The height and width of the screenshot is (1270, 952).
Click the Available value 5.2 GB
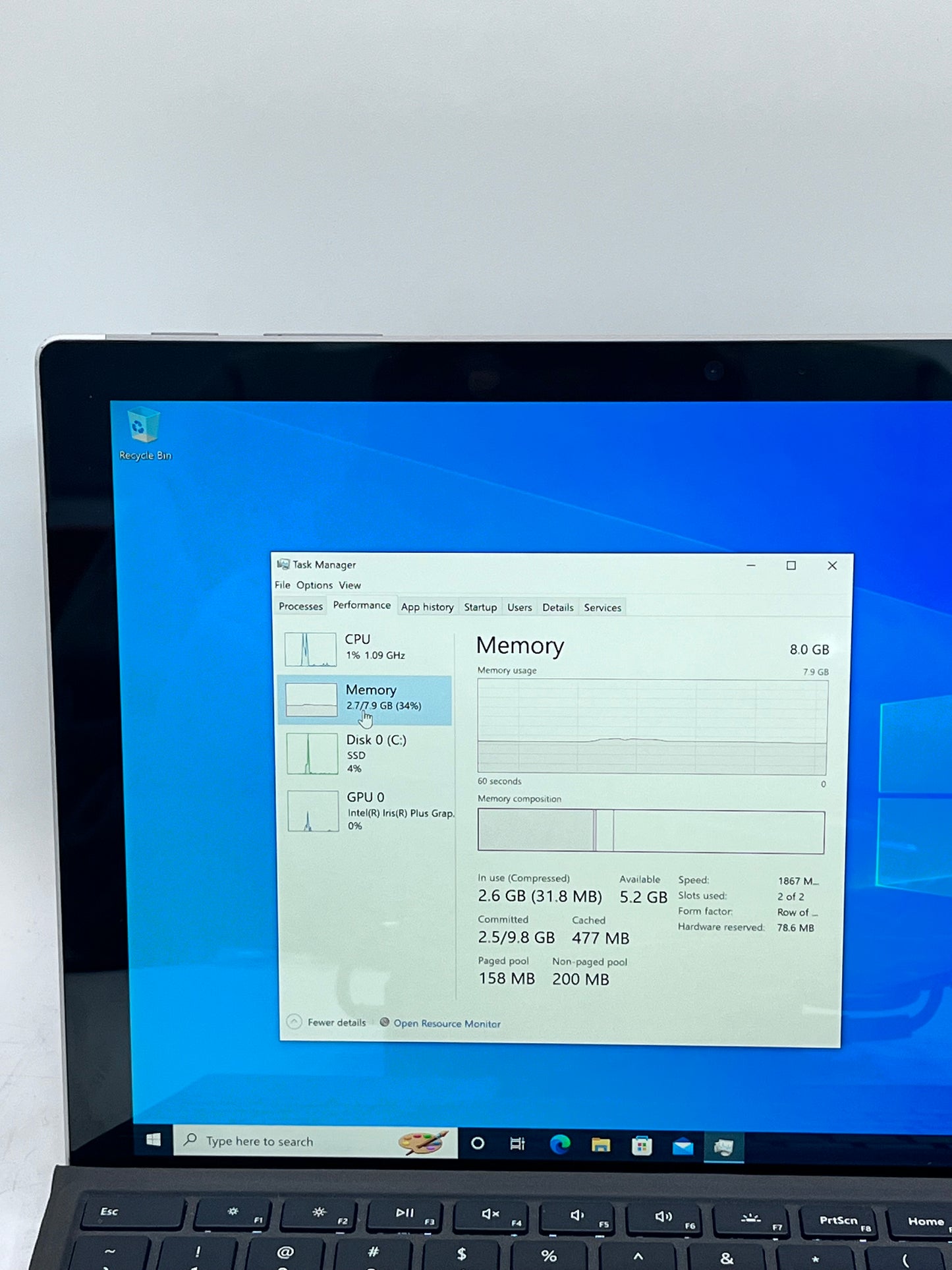point(643,897)
